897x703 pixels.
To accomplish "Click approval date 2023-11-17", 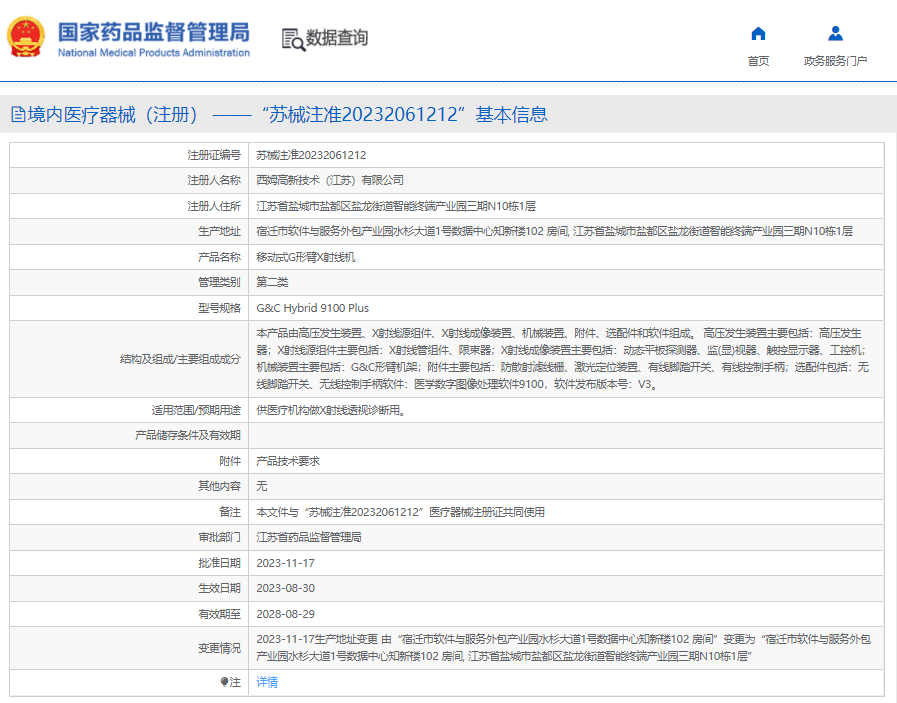I will 285,563.
